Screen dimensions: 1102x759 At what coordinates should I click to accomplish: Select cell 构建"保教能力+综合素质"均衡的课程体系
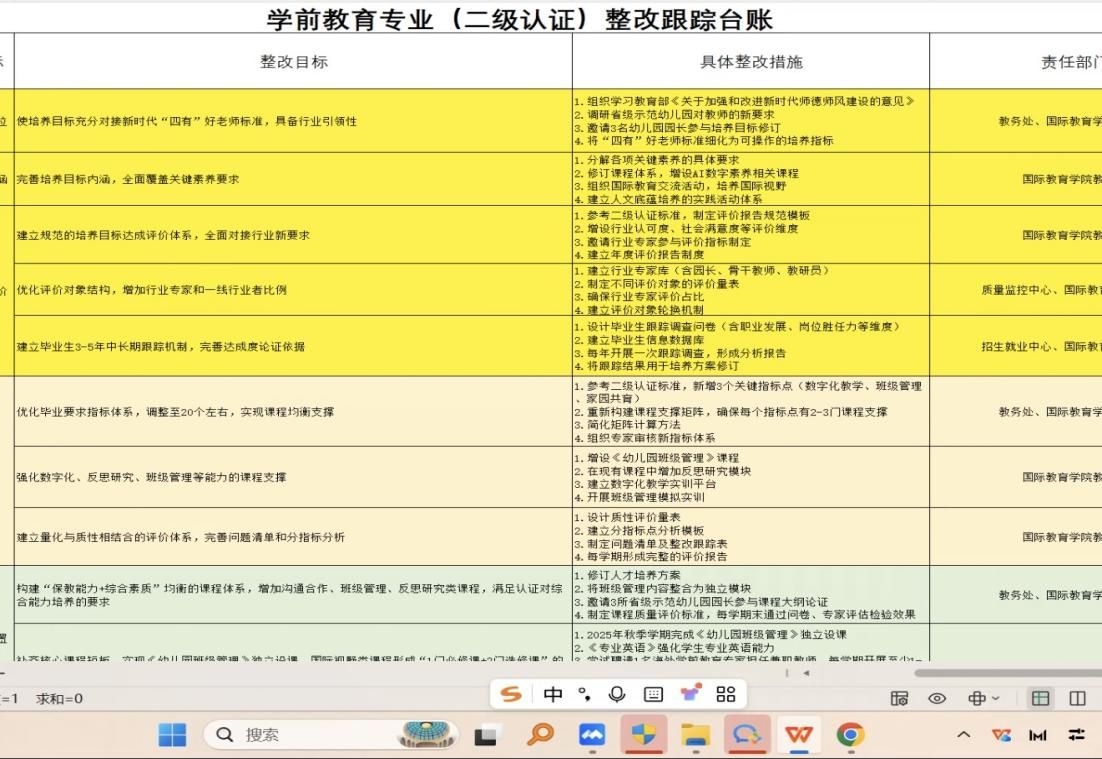click(x=293, y=595)
